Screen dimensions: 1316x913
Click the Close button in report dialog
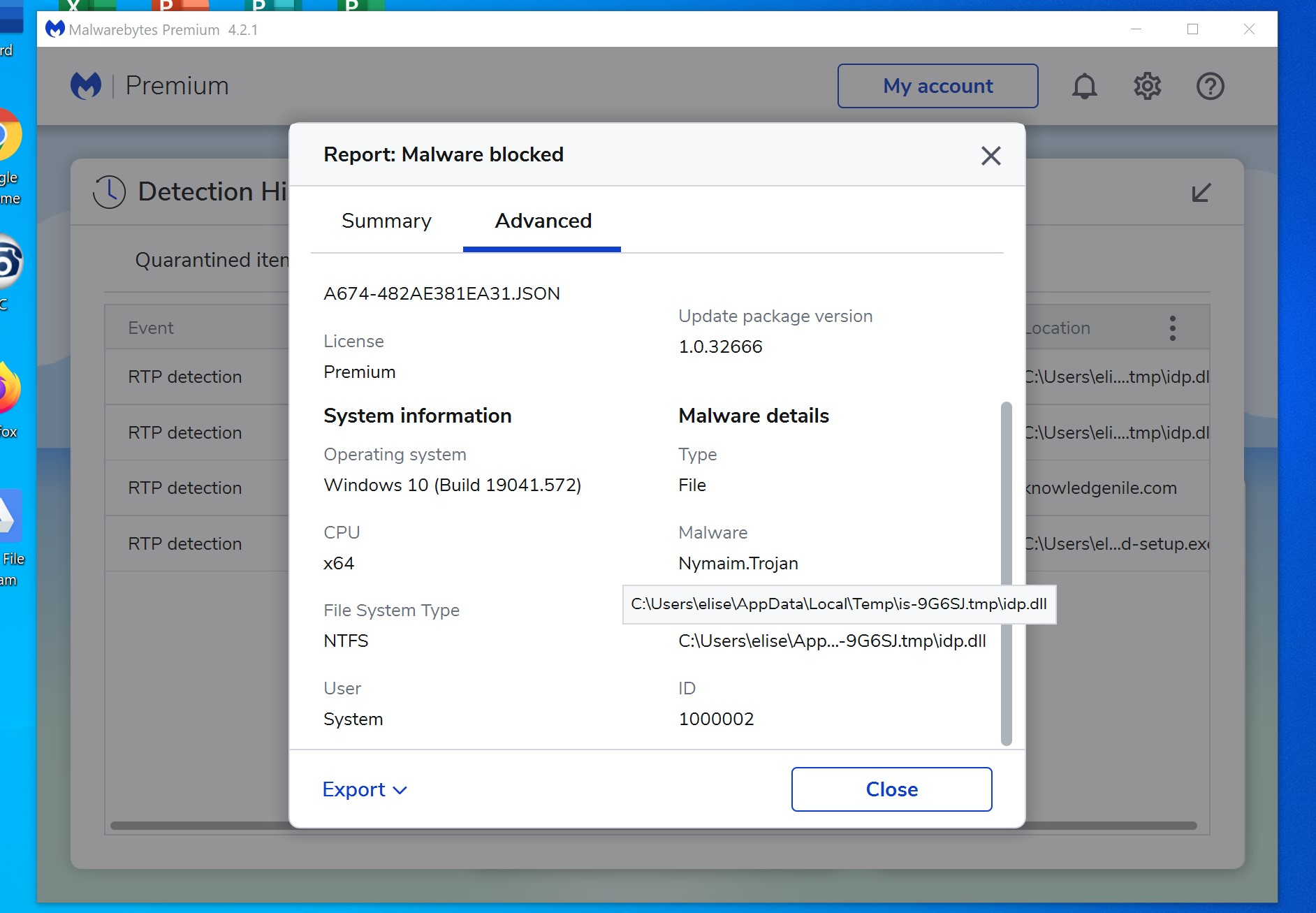point(891,789)
